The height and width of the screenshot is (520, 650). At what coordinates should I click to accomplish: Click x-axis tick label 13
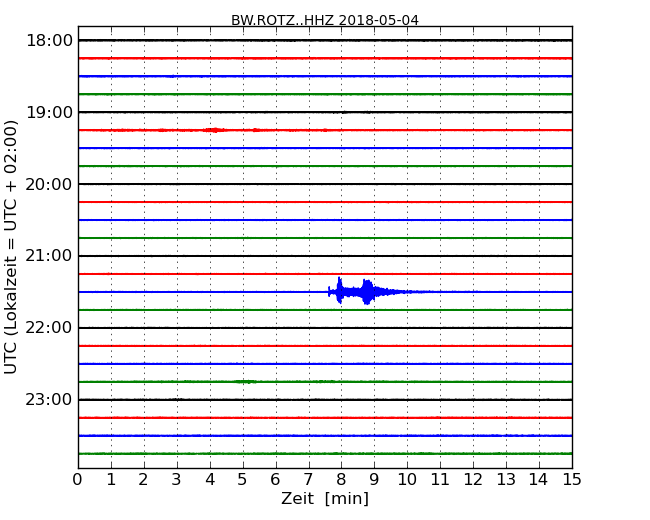coord(506,480)
